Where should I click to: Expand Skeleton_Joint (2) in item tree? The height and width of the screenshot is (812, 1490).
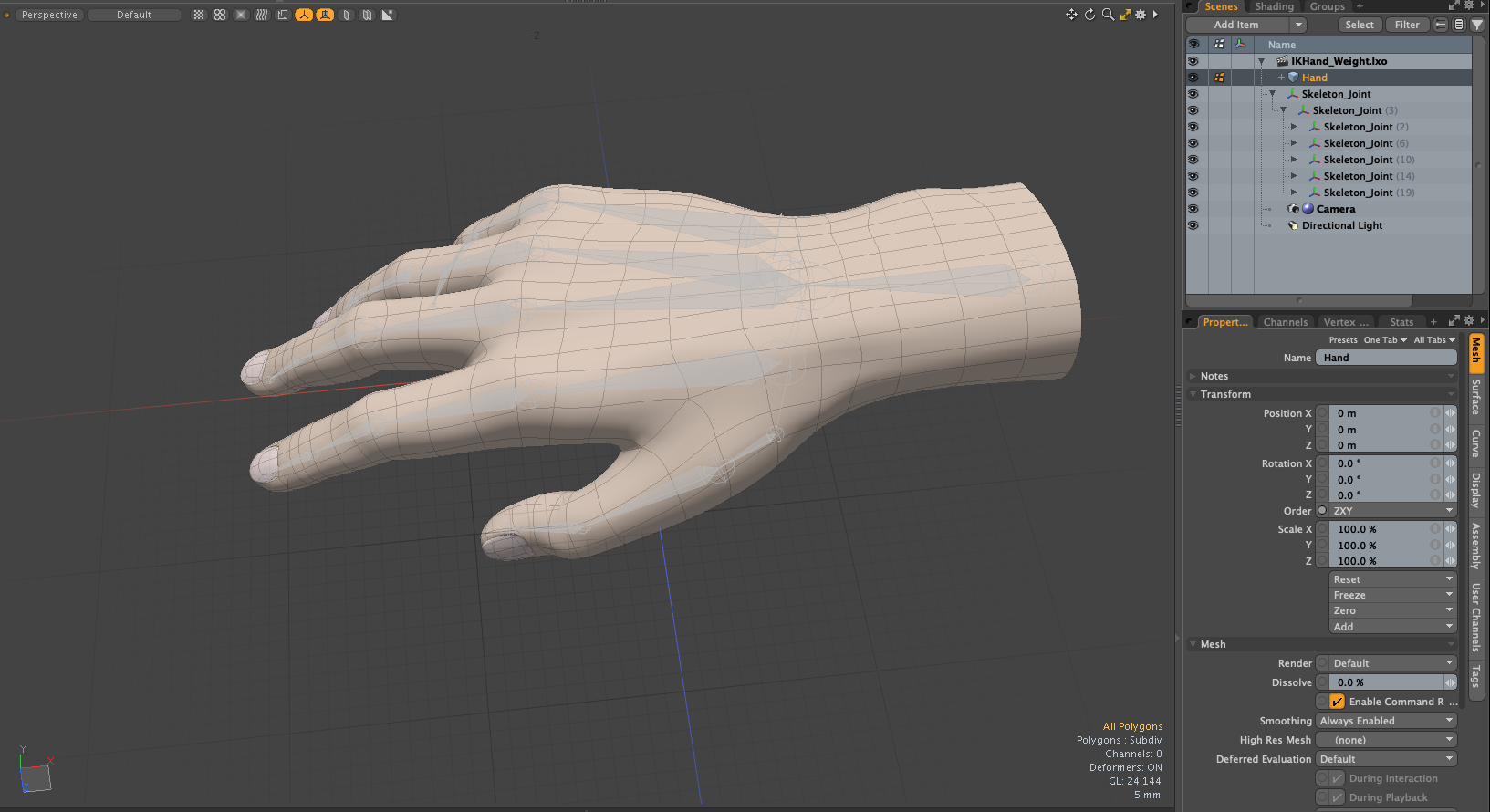pos(1294,127)
